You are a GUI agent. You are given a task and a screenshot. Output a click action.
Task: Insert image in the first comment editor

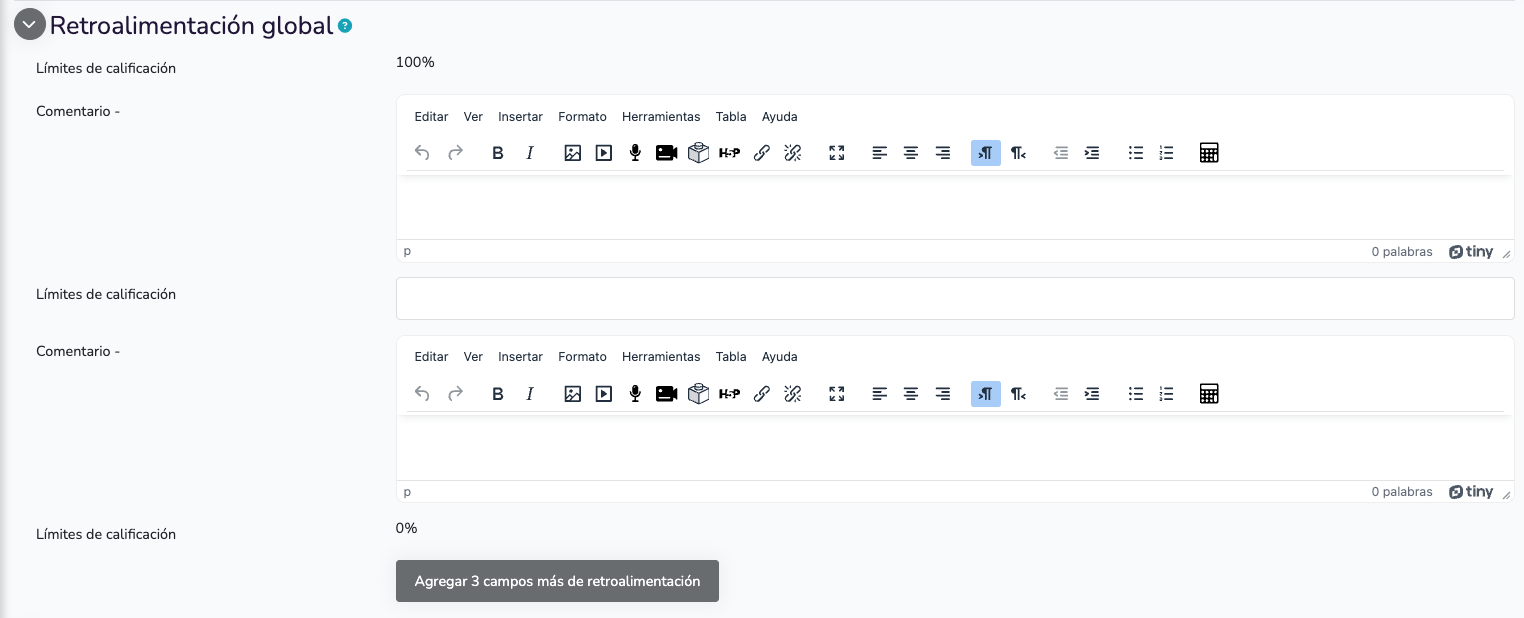pos(573,153)
